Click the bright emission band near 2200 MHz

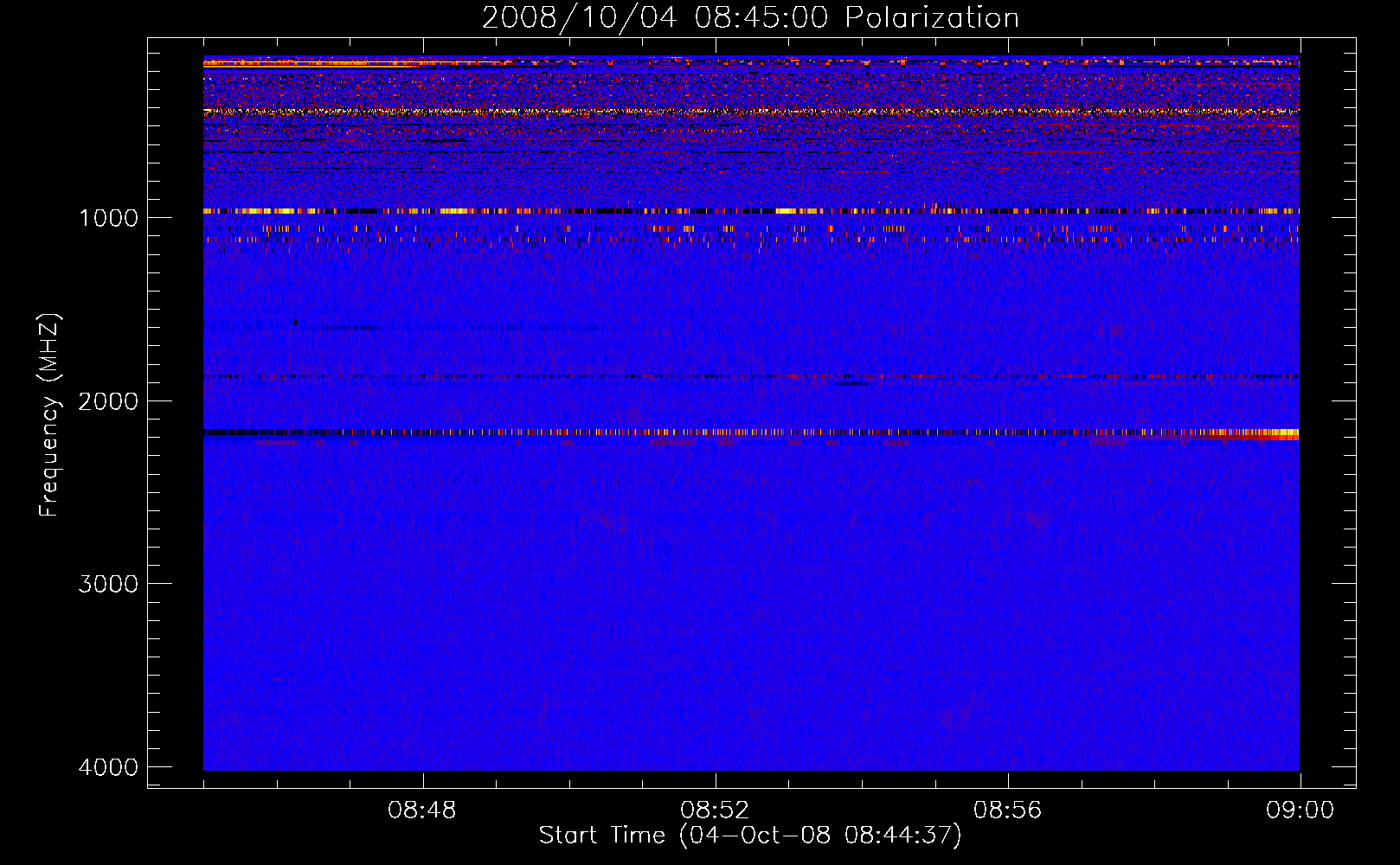point(751,432)
